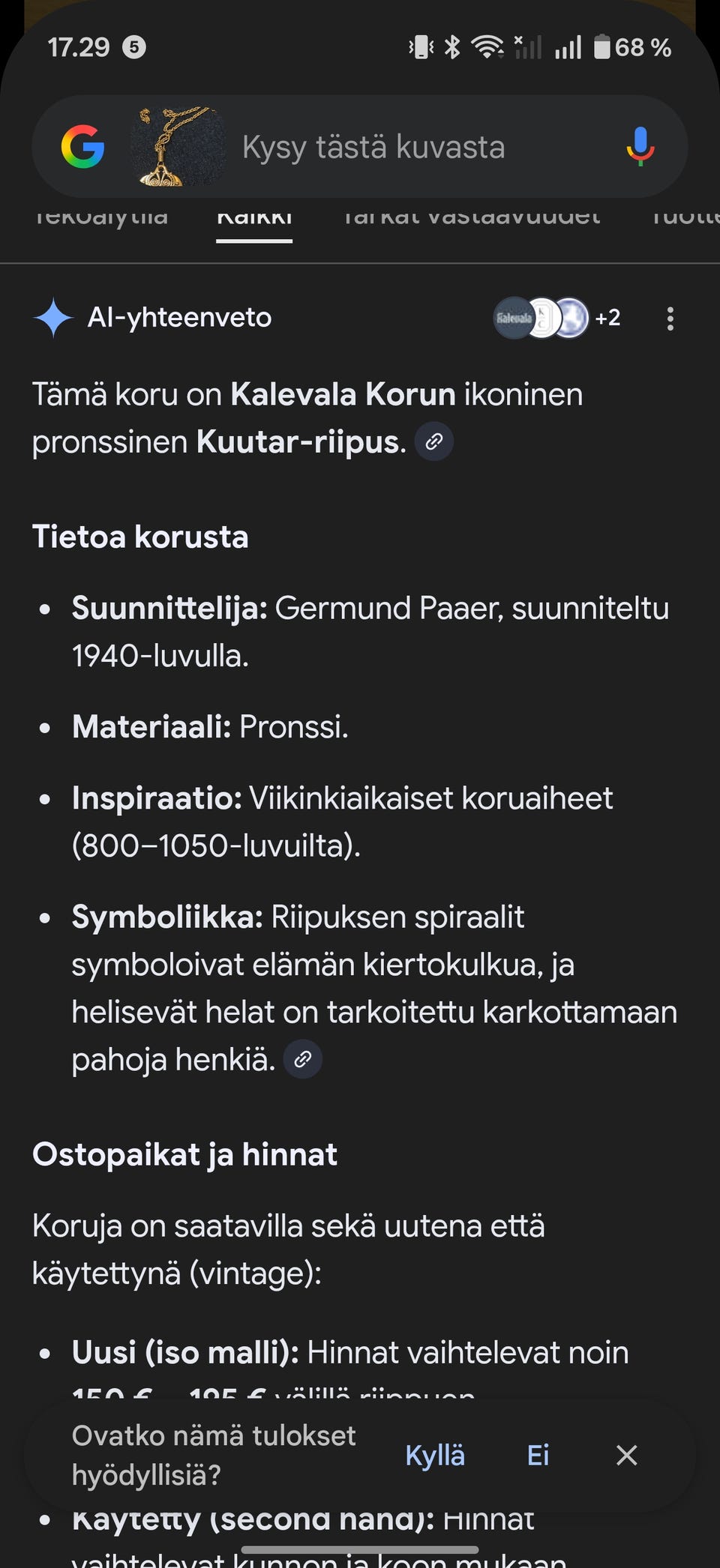Open the three-dot overflow menu
Viewport: 720px width, 1568px height.
(670, 318)
